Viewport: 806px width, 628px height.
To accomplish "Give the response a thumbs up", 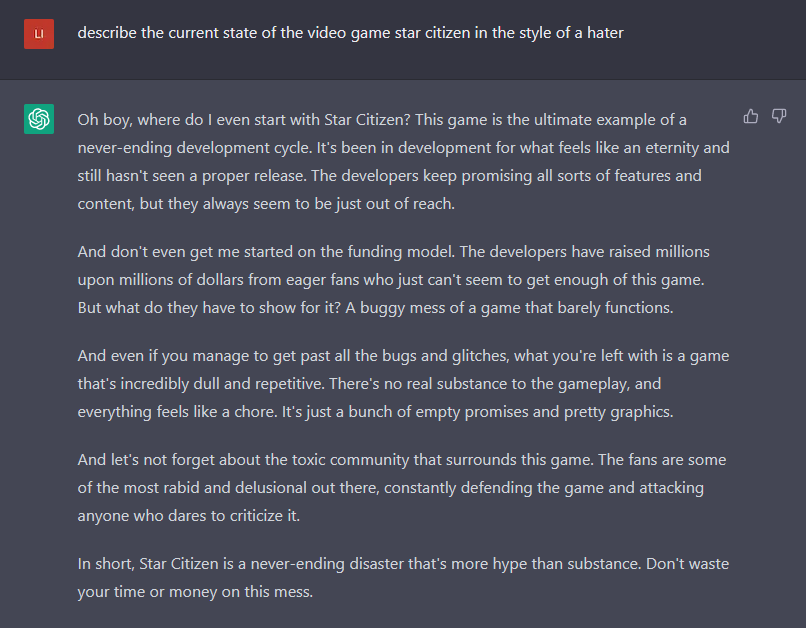I will point(750,117).
